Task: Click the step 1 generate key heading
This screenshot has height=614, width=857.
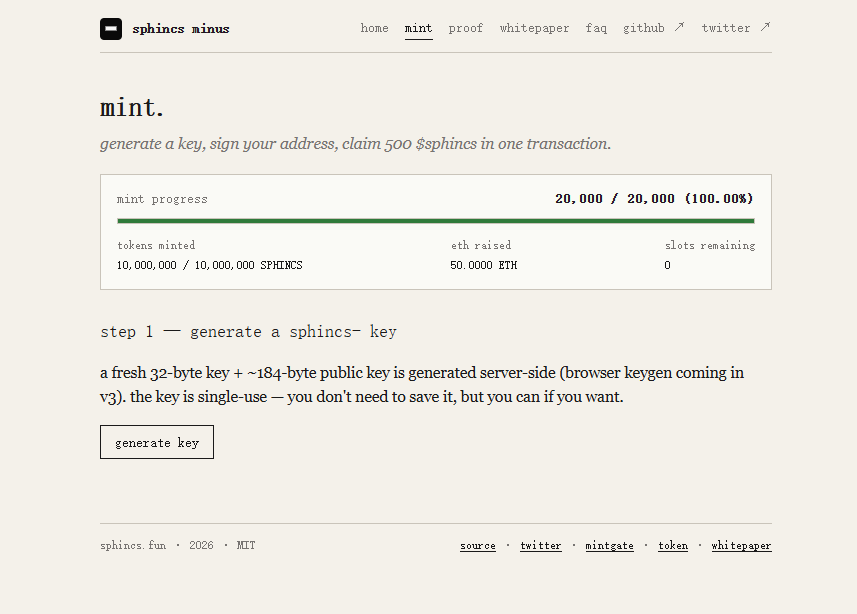Action: (249, 332)
